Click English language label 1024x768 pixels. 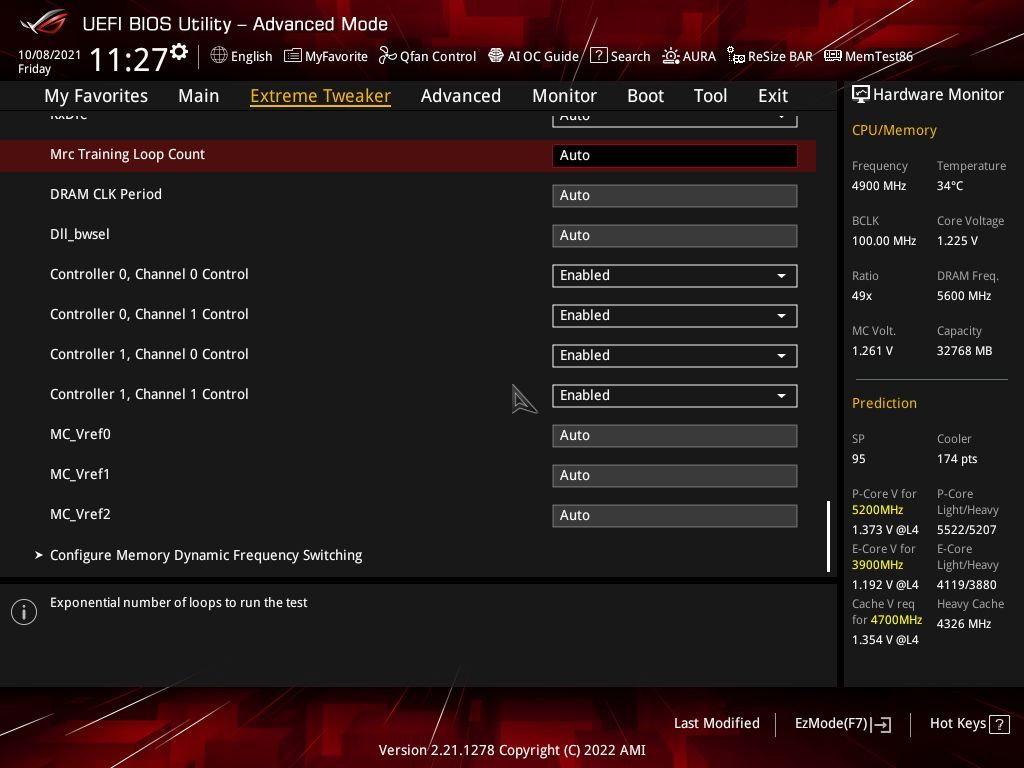point(251,56)
